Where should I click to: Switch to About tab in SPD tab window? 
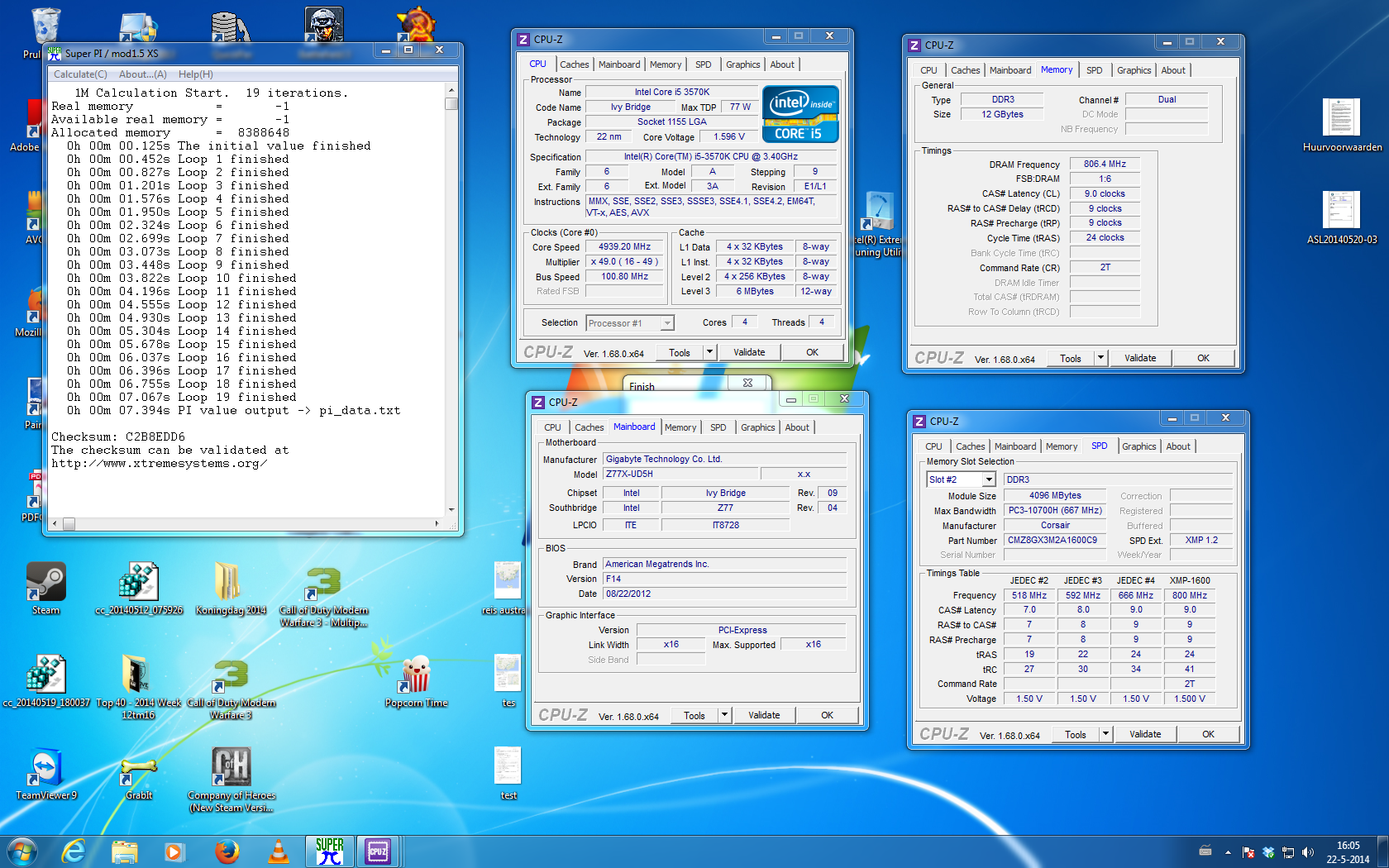(x=1178, y=446)
